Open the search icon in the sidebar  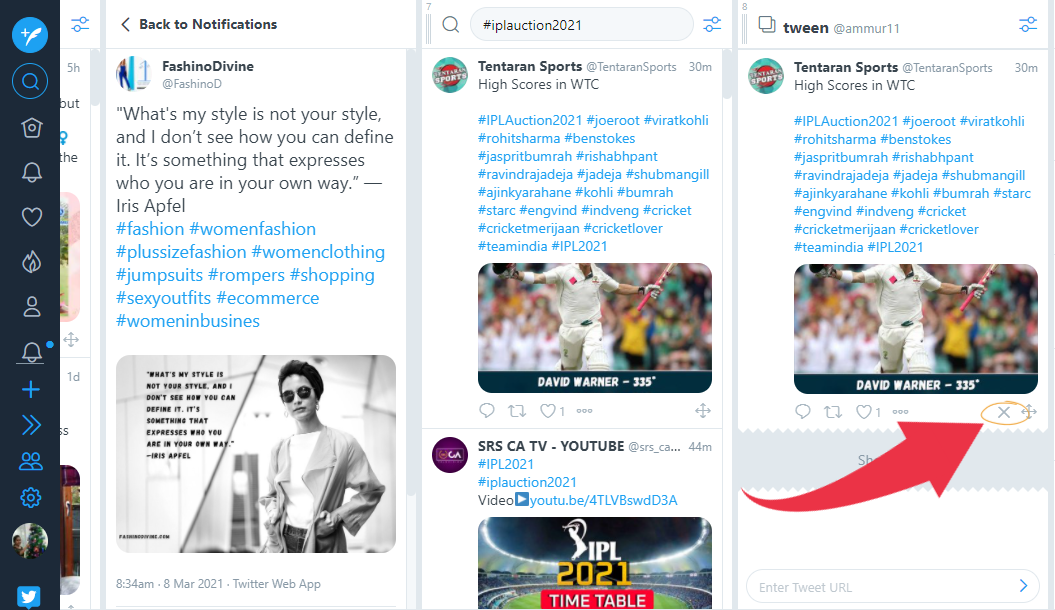pyautogui.click(x=30, y=81)
